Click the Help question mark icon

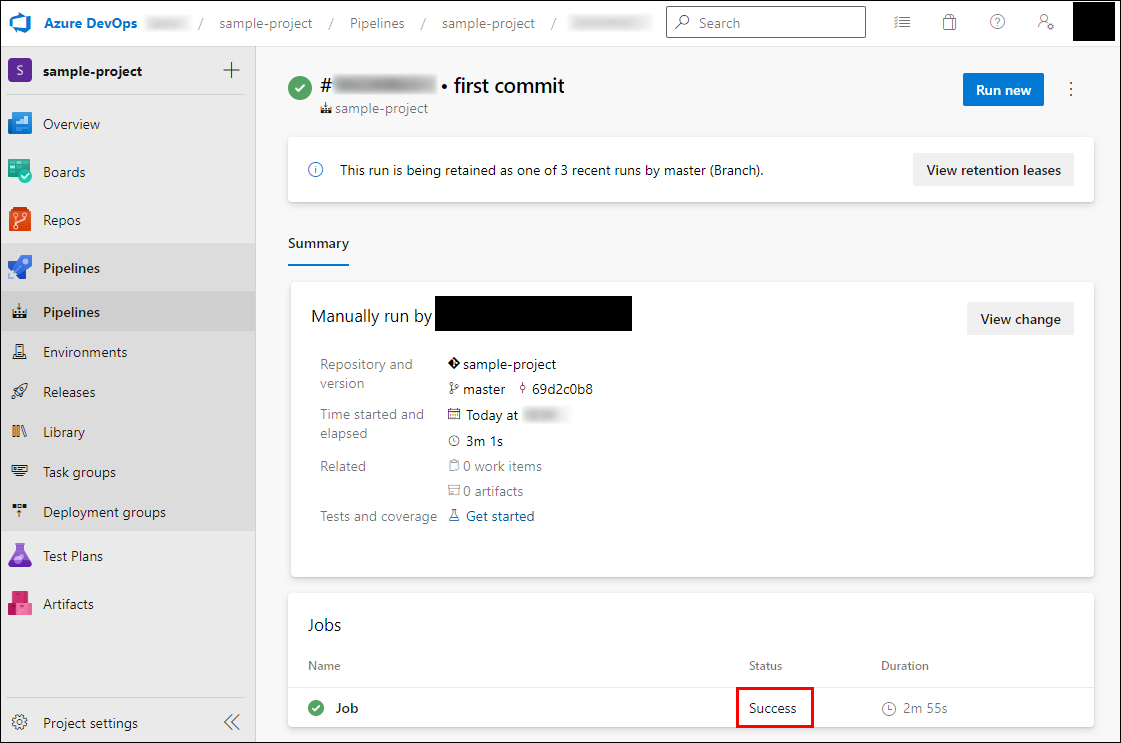coord(997,22)
